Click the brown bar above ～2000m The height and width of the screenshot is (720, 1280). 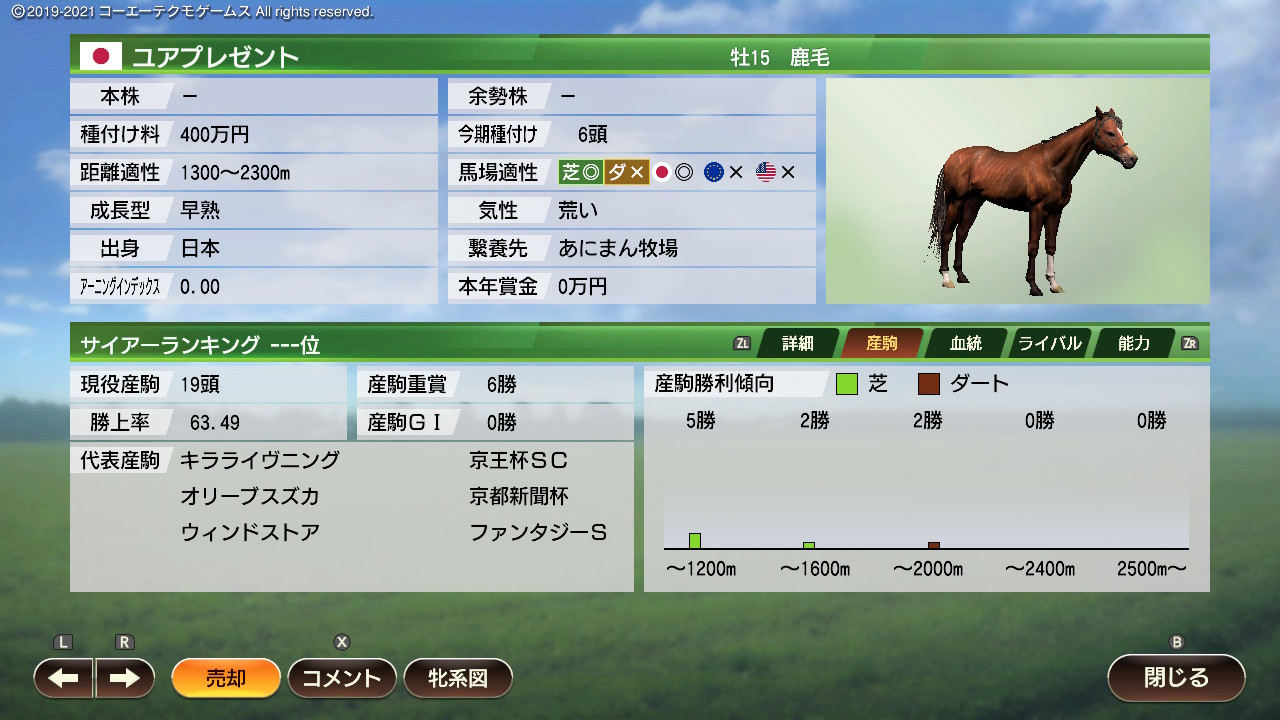click(x=934, y=545)
